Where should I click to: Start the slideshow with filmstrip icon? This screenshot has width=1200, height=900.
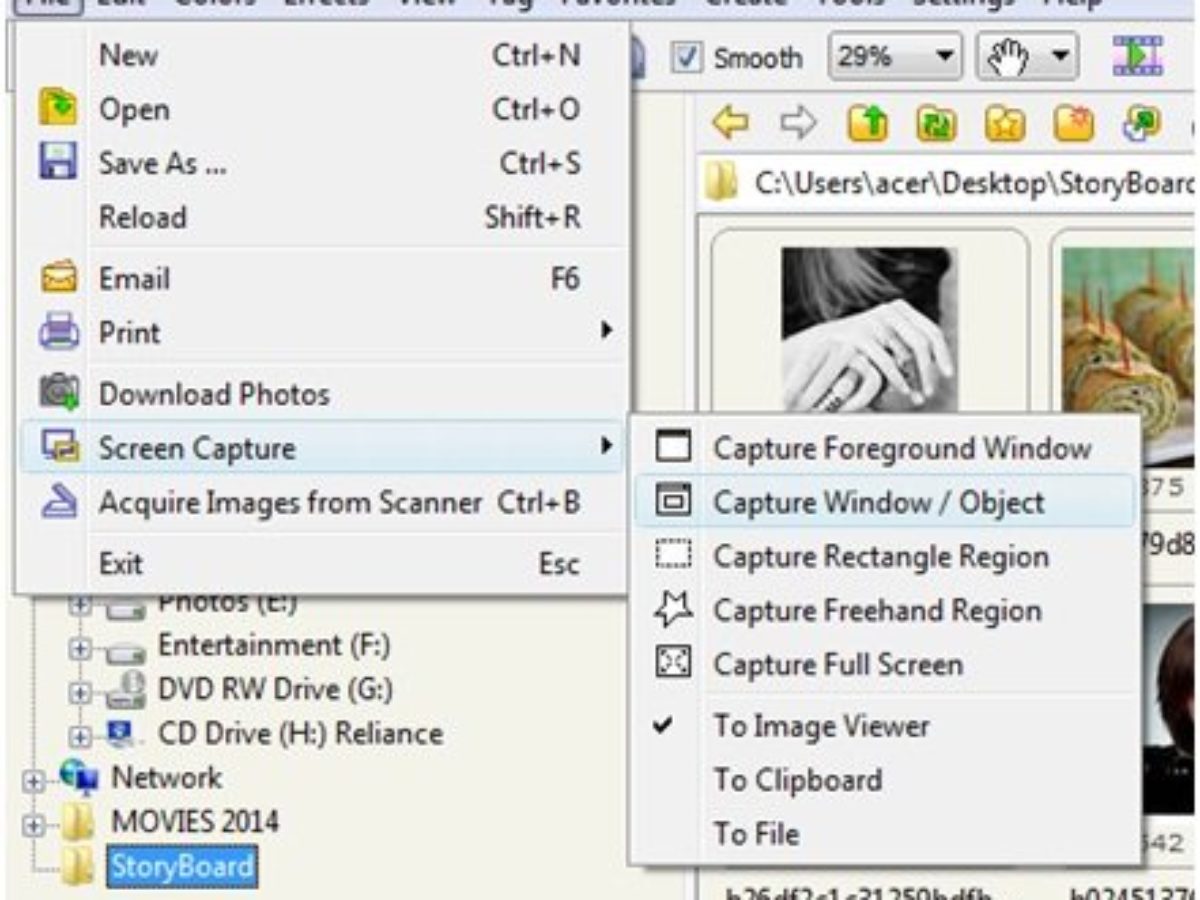pos(1137,57)
